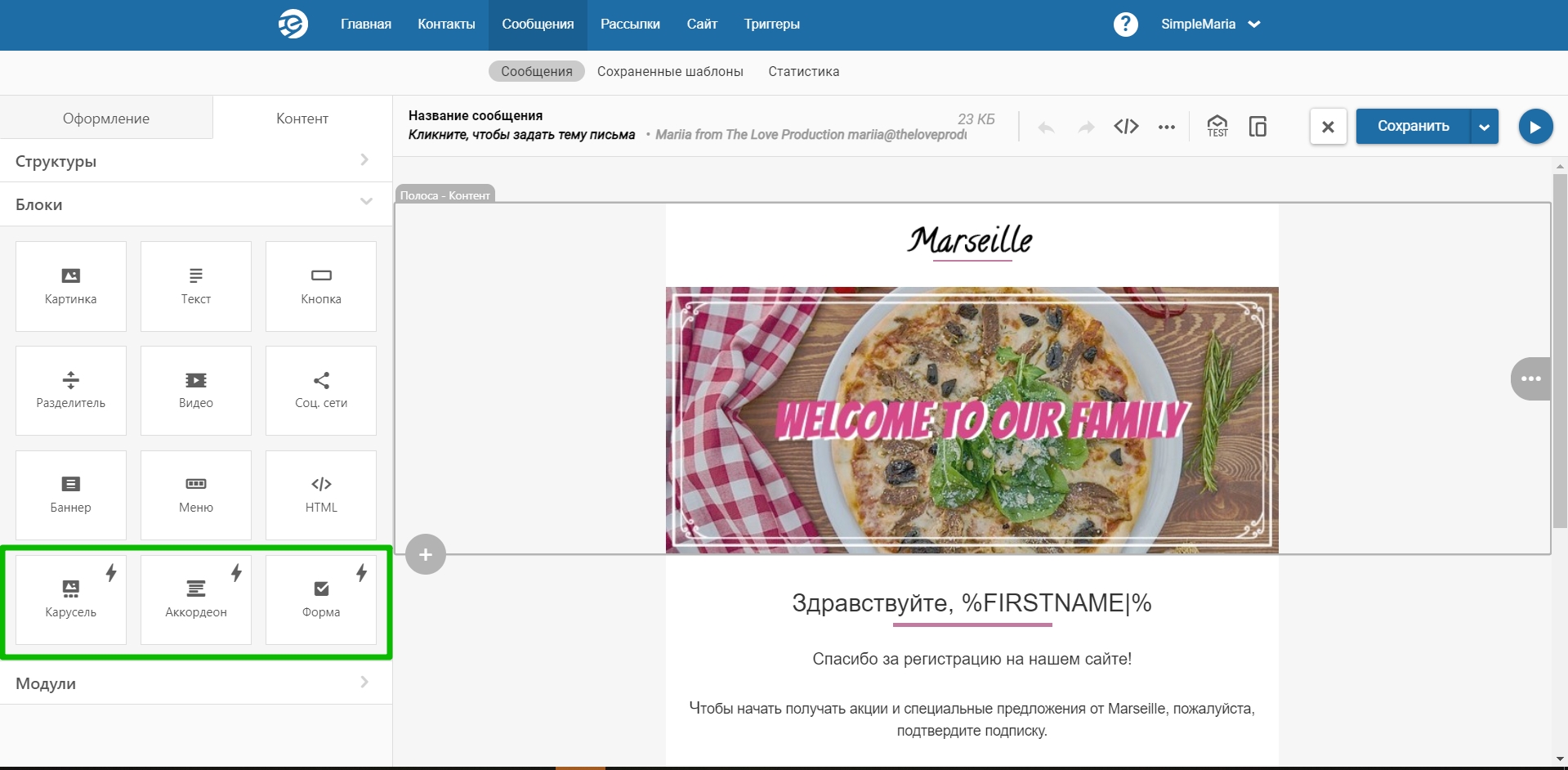This screenshot has width=1568, height=770.
Task: Select the Кнопка button block
Action: [321, 286]
